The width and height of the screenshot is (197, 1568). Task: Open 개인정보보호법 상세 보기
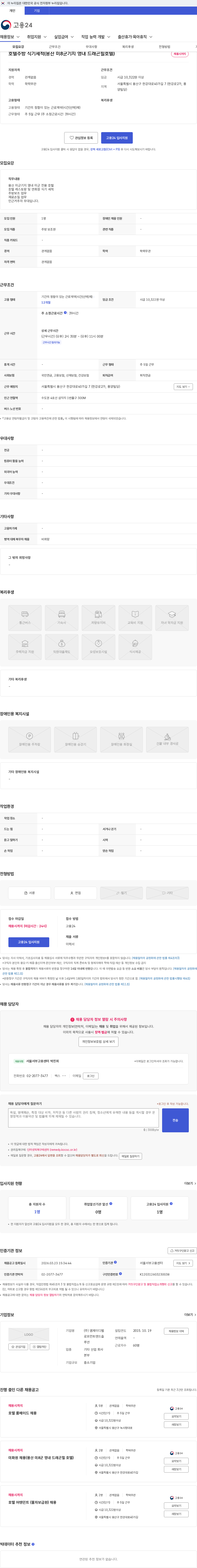tap(98, 1042)
